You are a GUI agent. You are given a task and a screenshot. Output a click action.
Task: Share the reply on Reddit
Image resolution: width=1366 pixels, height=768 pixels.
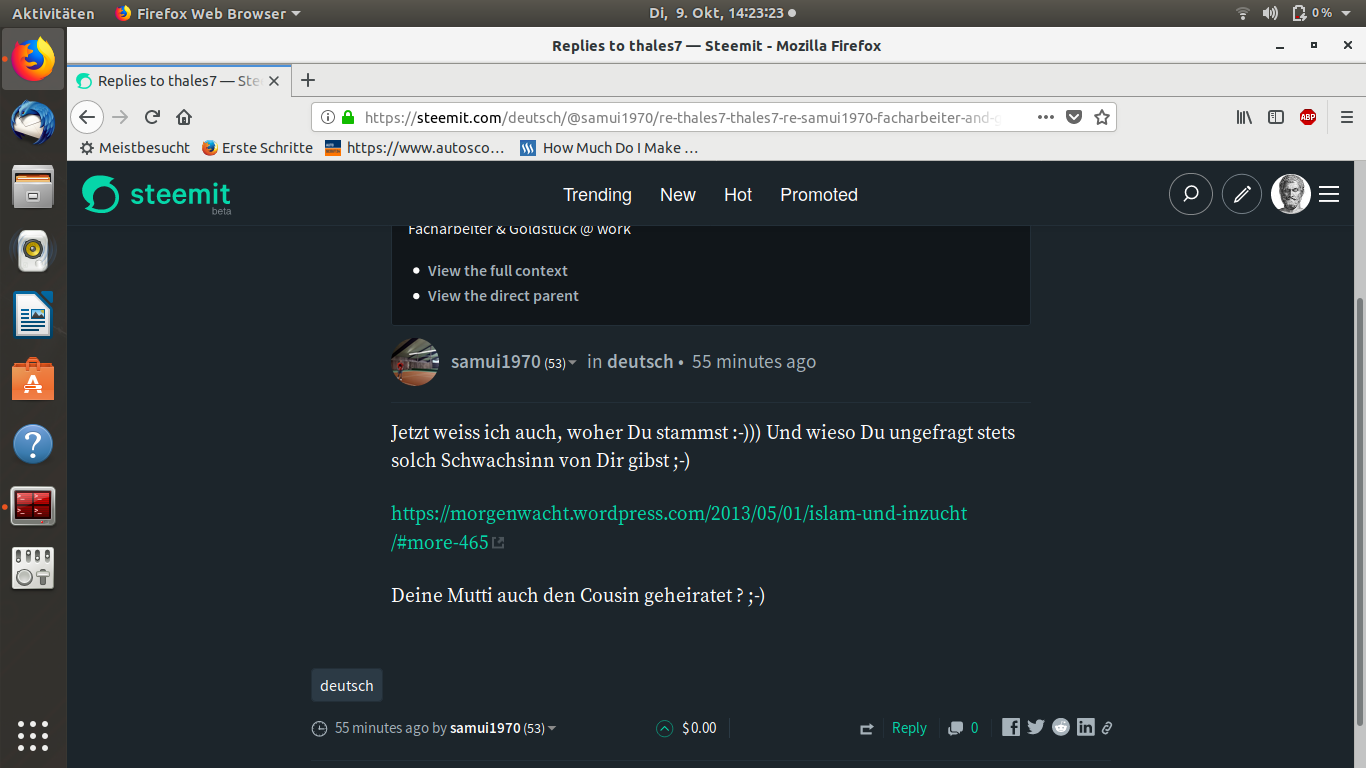(x=1061, y=727)
